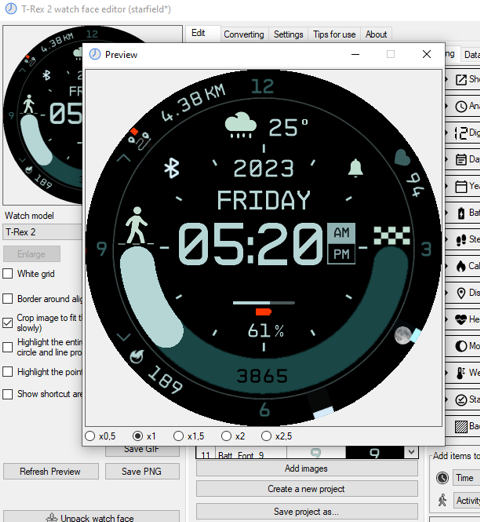
Task: Click the Analog clock element icon
Action: (x=461, y=106)
